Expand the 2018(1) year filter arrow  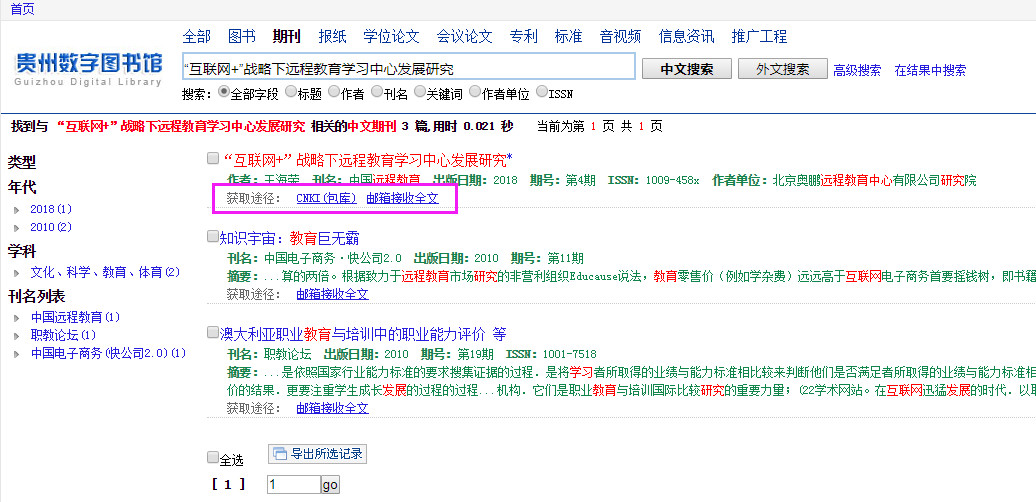tap(17, 210)
